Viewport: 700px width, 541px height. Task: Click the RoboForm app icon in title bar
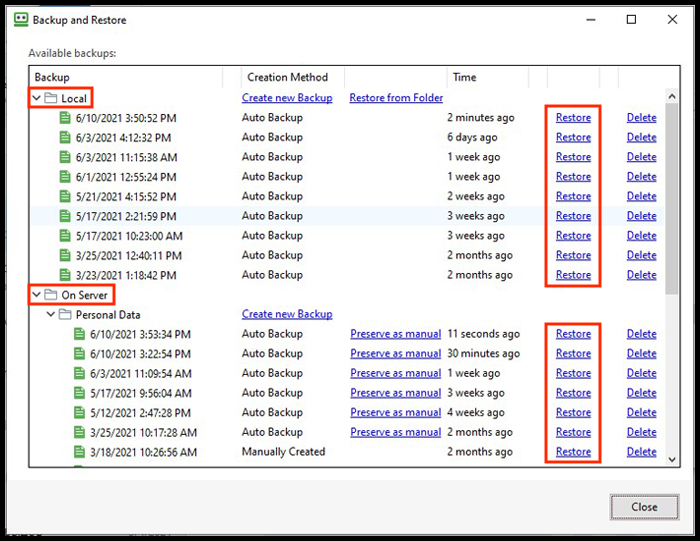[x=21, y=20]
